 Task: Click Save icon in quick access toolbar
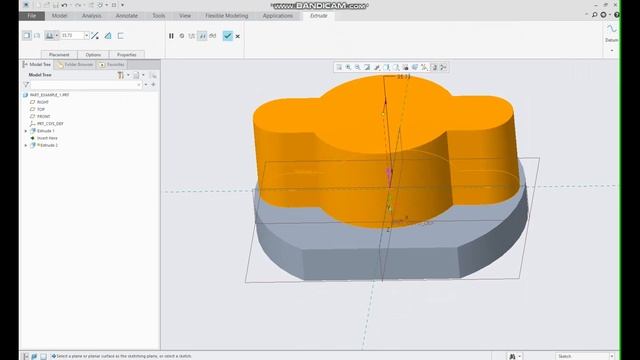56,5
